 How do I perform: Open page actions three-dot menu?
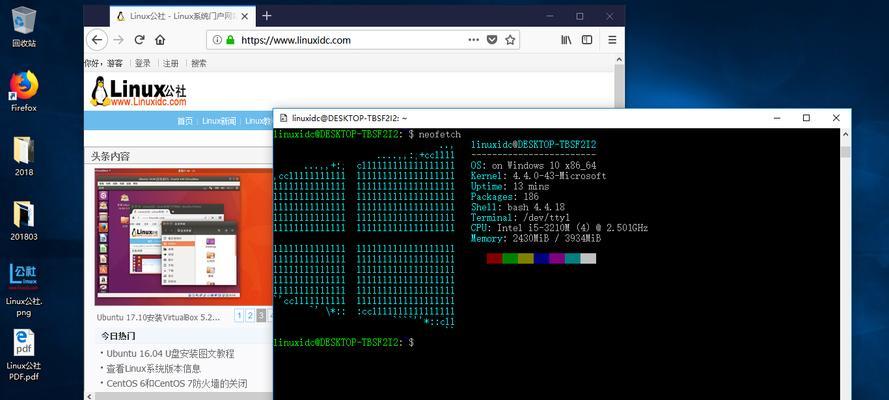[473, 40]
